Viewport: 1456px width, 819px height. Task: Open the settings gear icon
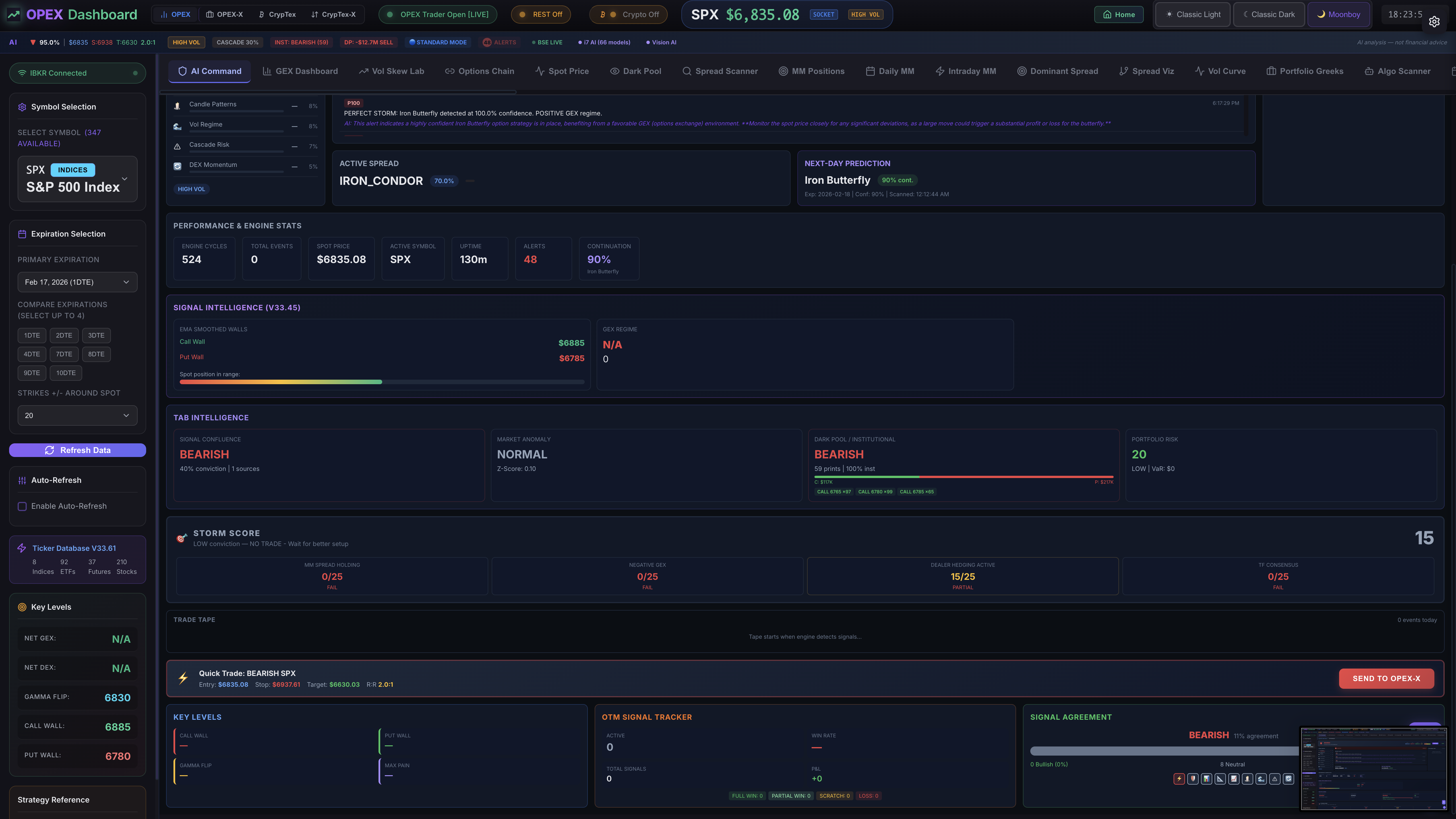point(1434,22)
